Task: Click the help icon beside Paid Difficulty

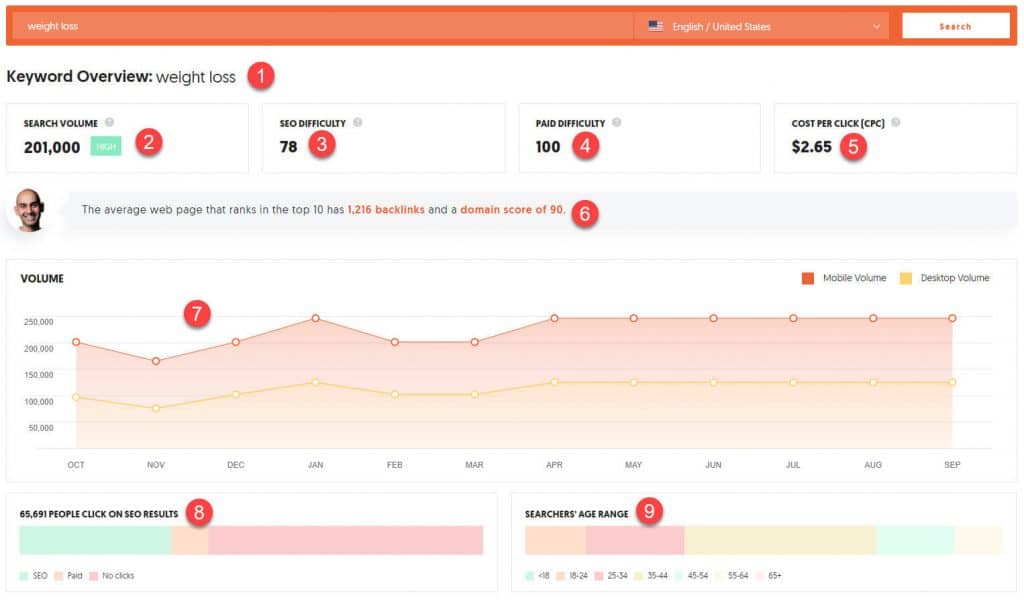Action: pyautogui.click(x=616, y=123)
